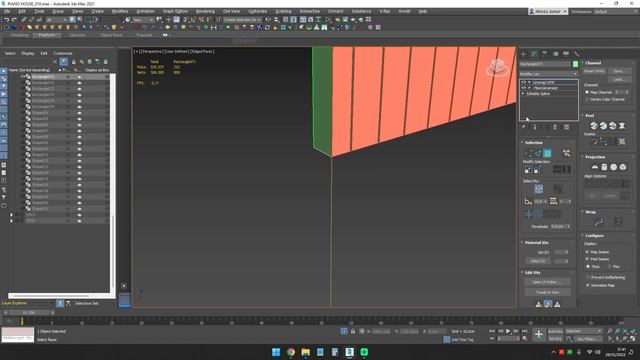
Task: Open the Hierarchy command panel tab
Action: point(544,54)
